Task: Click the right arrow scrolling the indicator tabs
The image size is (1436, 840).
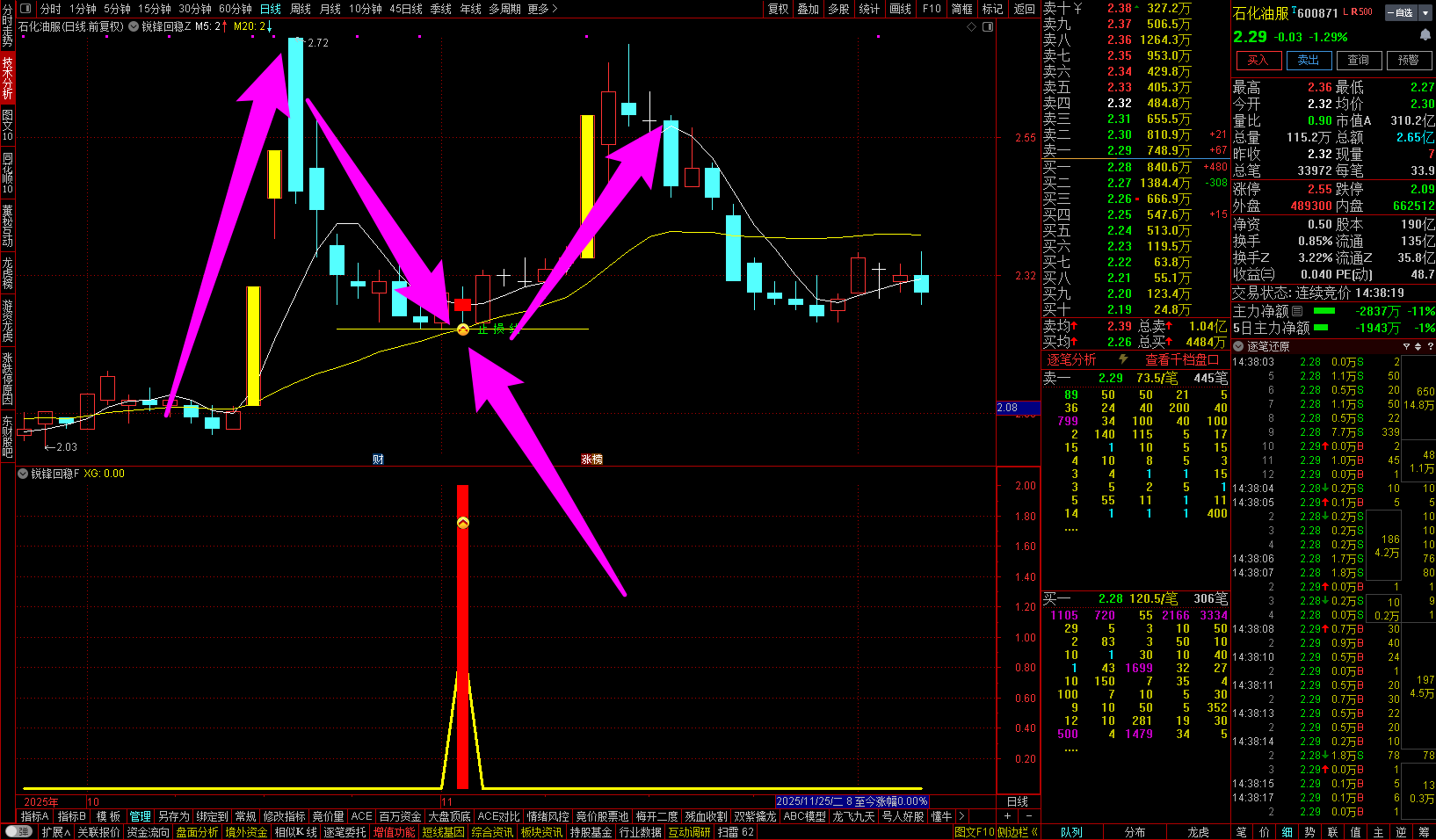Action: pyautogui.click(x=961, y=816)
